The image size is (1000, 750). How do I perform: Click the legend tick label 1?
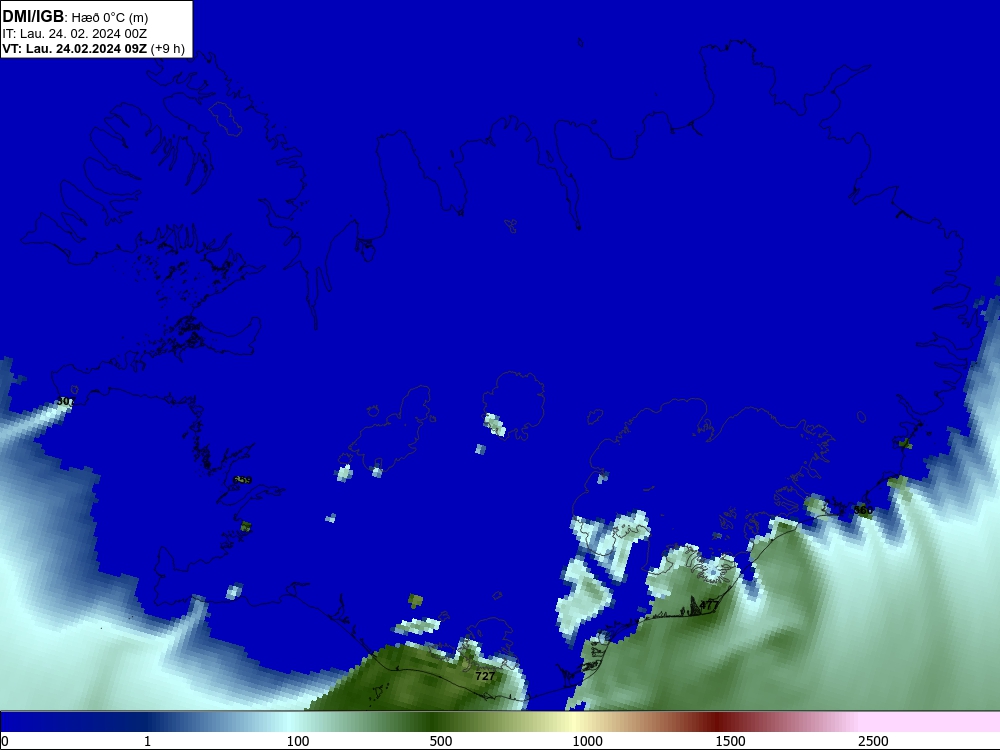[147, 741]
